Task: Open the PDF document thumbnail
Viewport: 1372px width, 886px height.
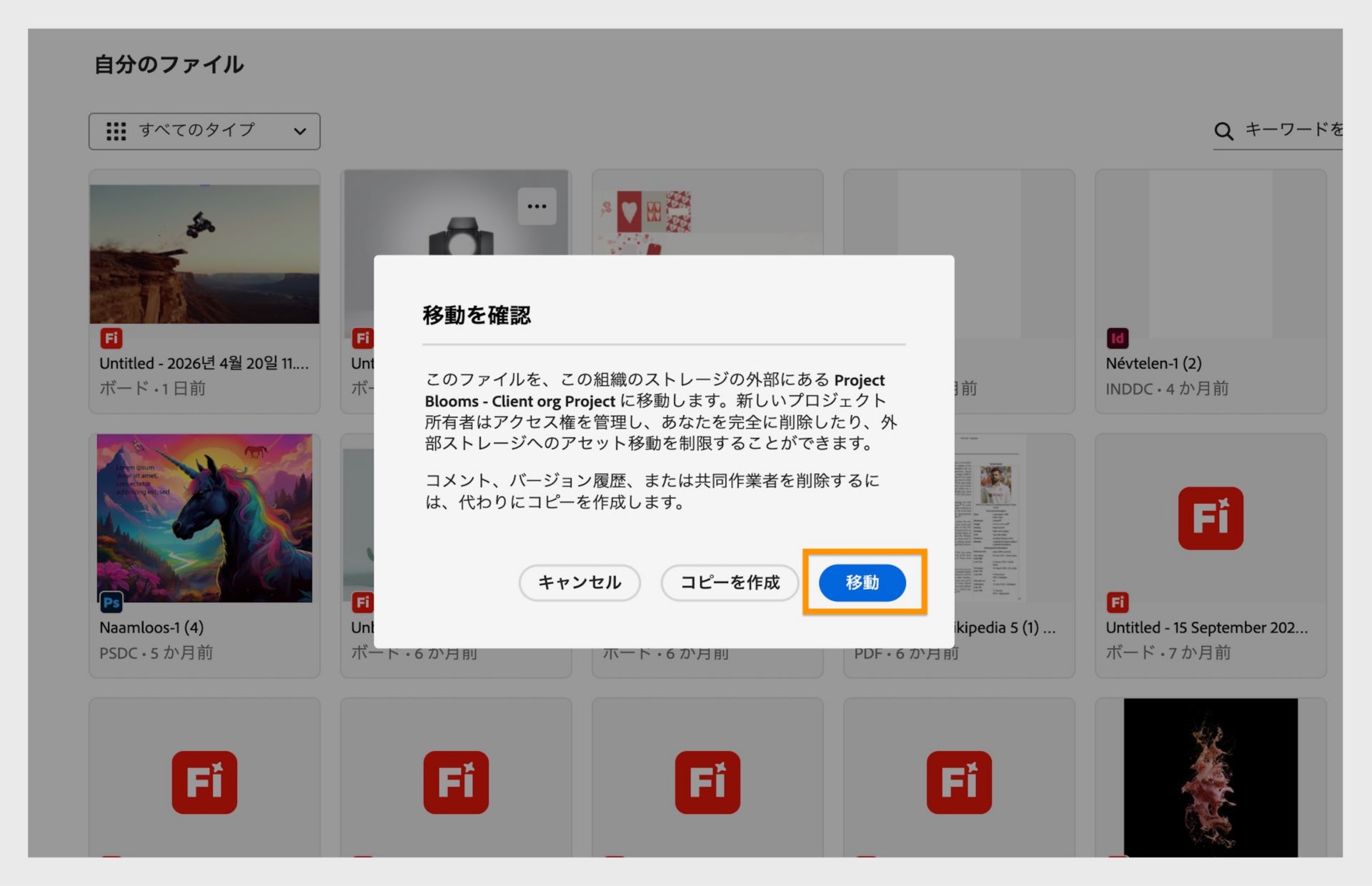Action: pyautogui.click(x=990, y=518)
